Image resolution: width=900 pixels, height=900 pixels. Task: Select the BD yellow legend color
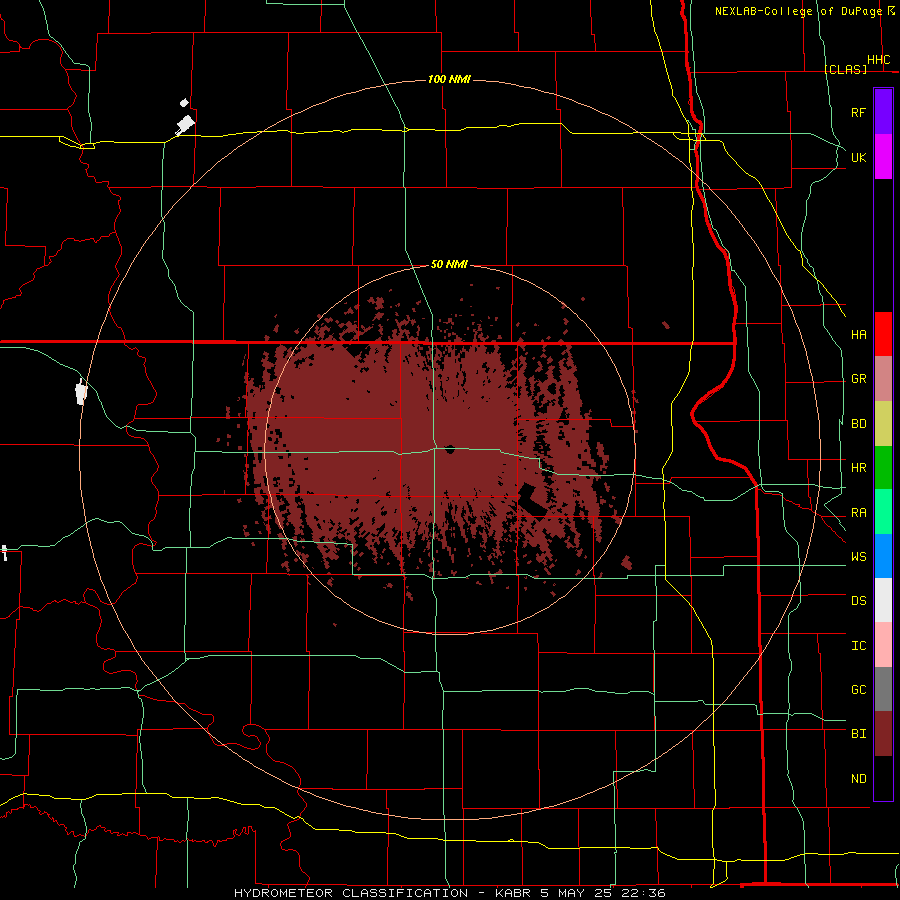coord(883,424)
